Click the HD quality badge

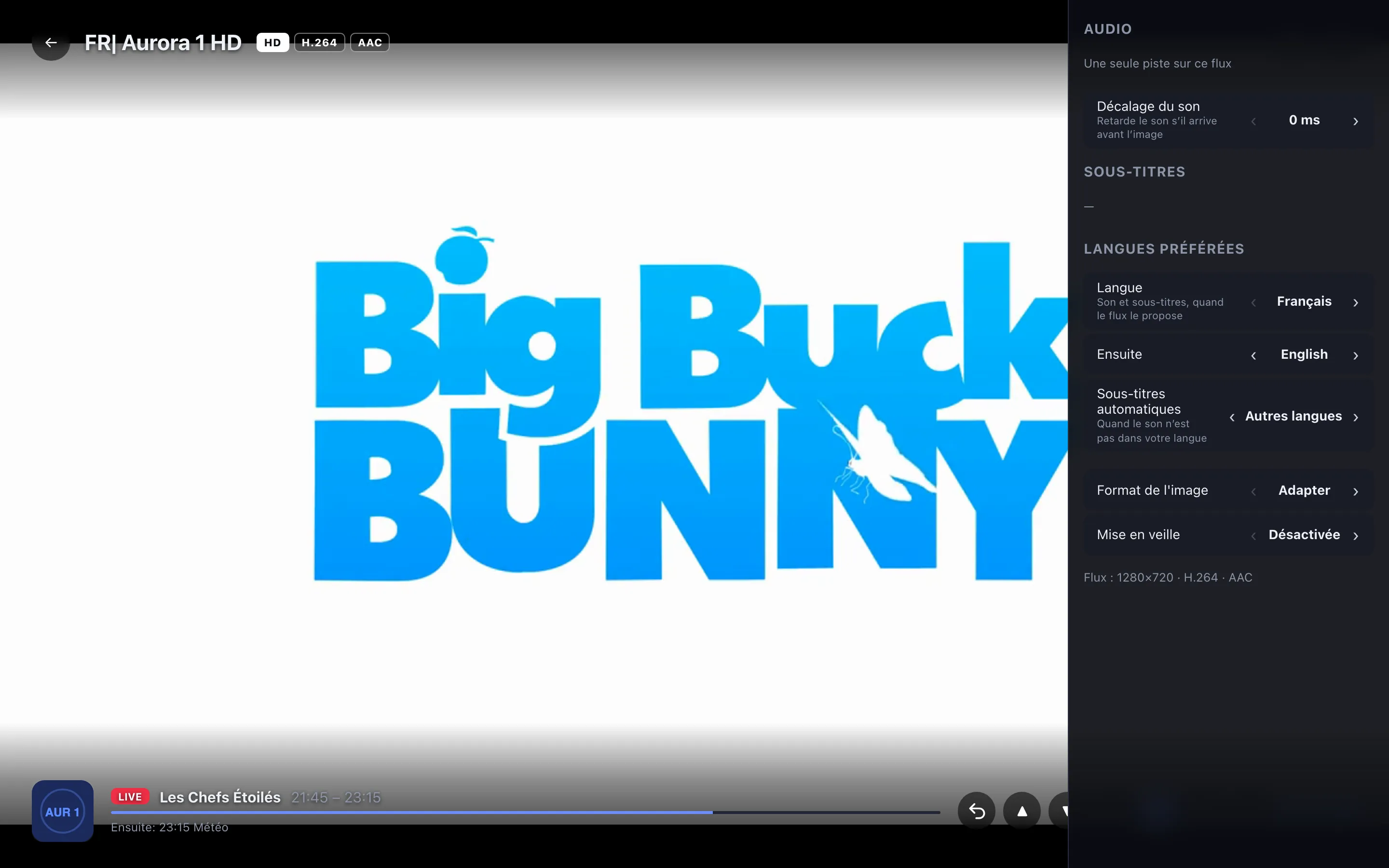(x=272, y=42)
